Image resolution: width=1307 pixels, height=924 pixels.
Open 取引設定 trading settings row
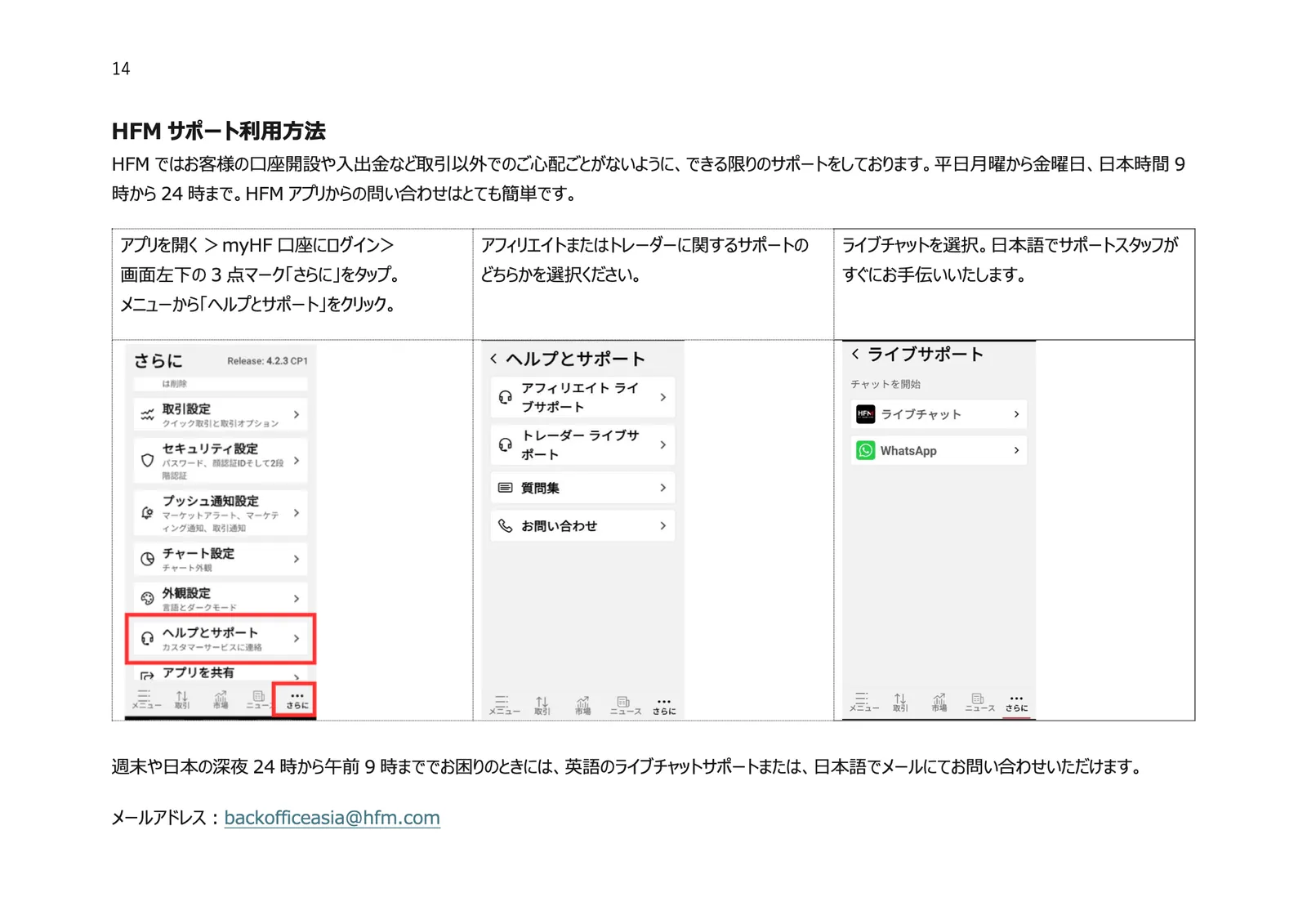(221, 415)
